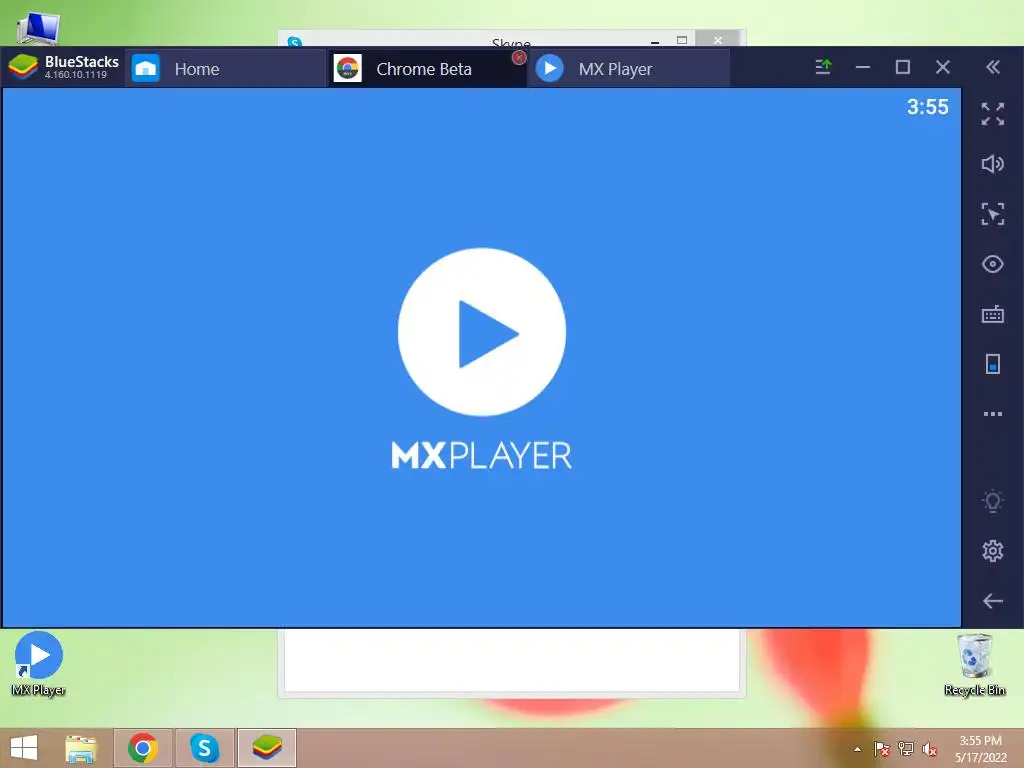Screen dimensions: 1024x768
Task: Open network status icon in tray
Action: click(905, 749)
